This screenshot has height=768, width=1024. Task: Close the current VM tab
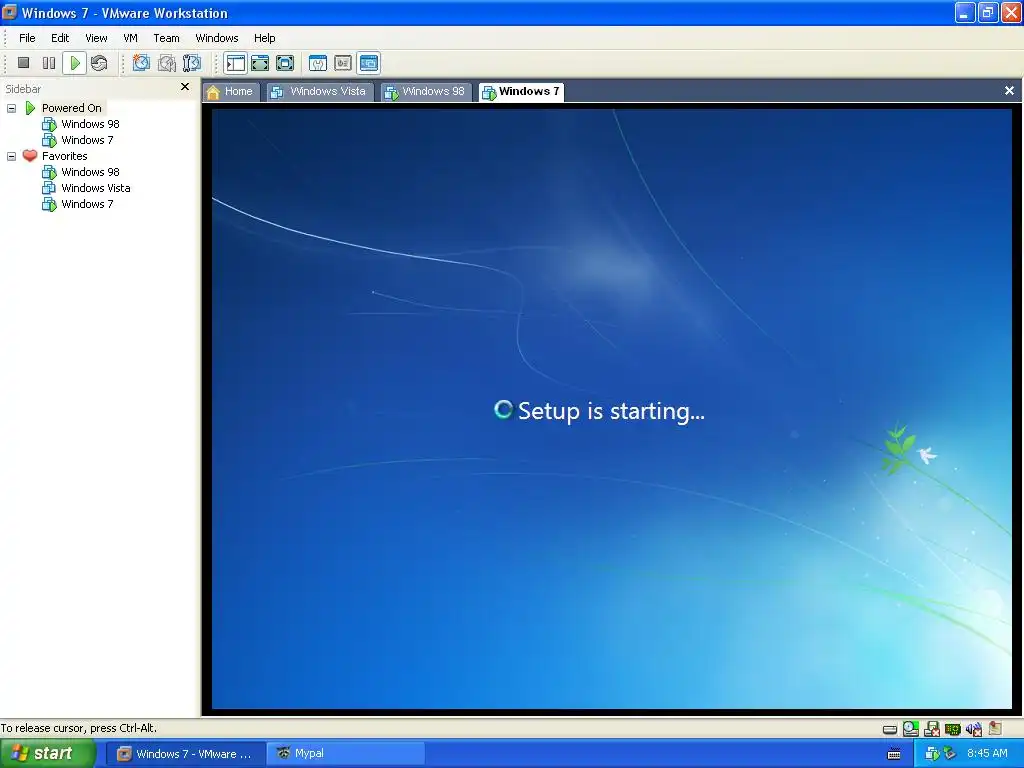click(1009, 91)
